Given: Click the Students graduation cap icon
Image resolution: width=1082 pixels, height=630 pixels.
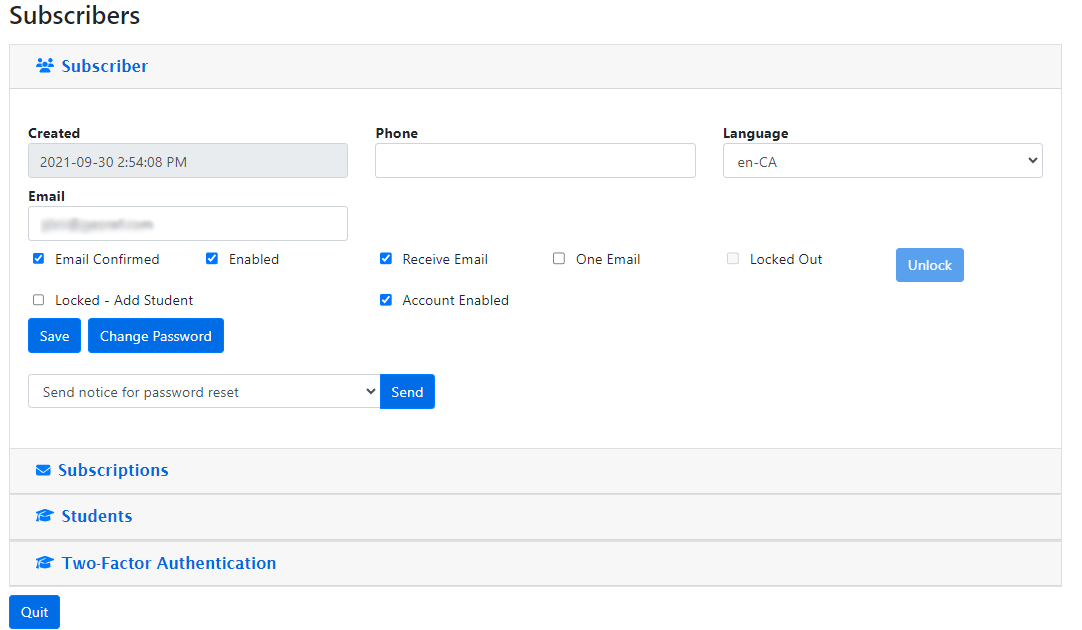Looking at the screenshot, I should click(x=44, y=517).
